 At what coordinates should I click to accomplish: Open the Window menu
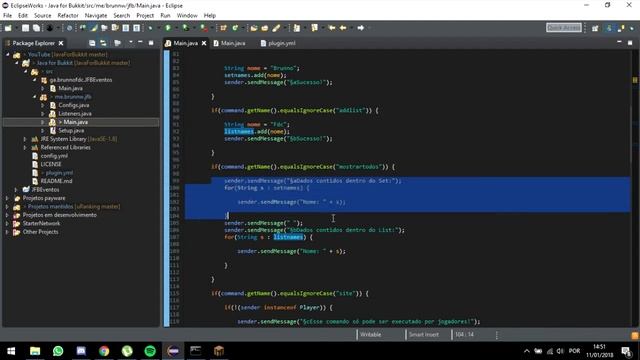tap(187, 16)
